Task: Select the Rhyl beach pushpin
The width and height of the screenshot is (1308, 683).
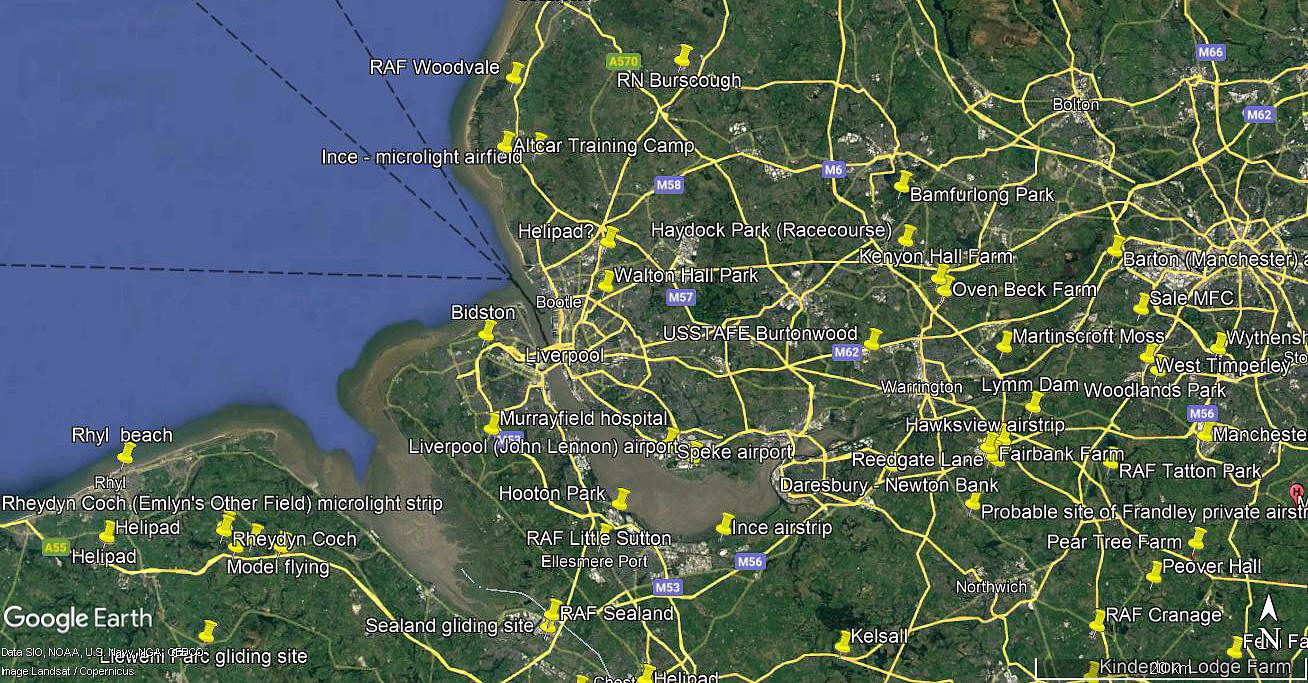Action: [x=126, y=454]
